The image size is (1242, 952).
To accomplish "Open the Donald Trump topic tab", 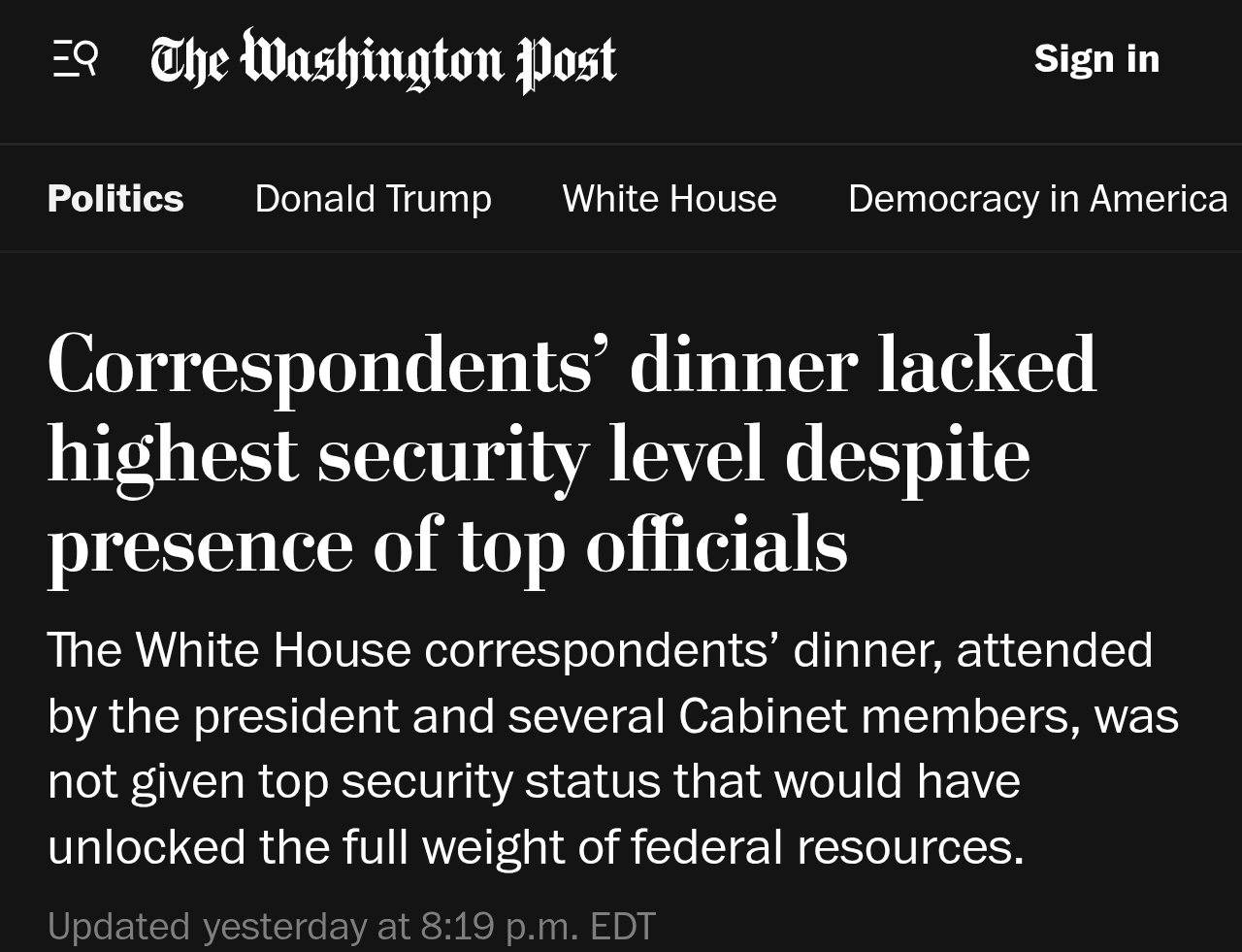I will tap(373, 199).
